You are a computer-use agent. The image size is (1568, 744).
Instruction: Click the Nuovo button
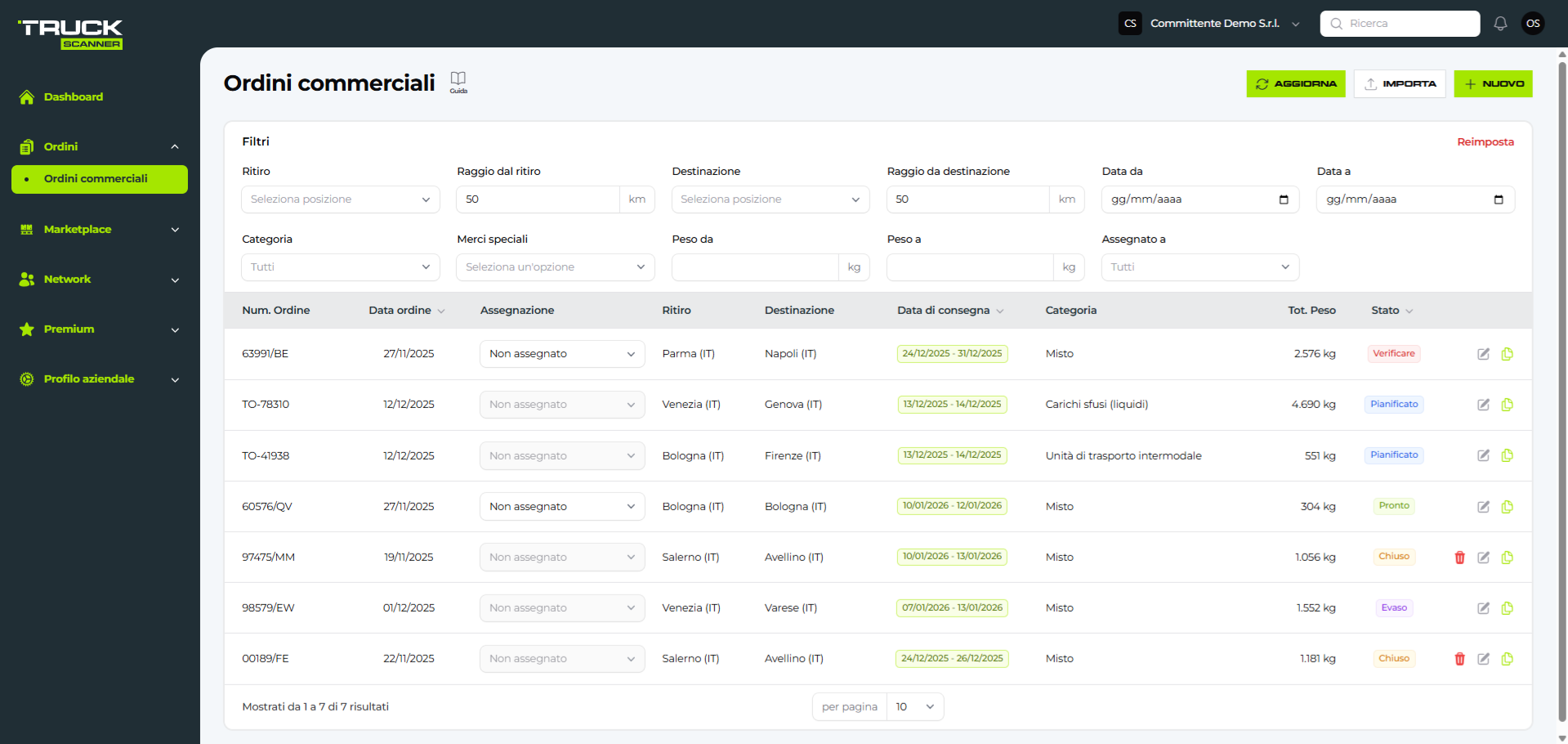[x=1493, y=84]
